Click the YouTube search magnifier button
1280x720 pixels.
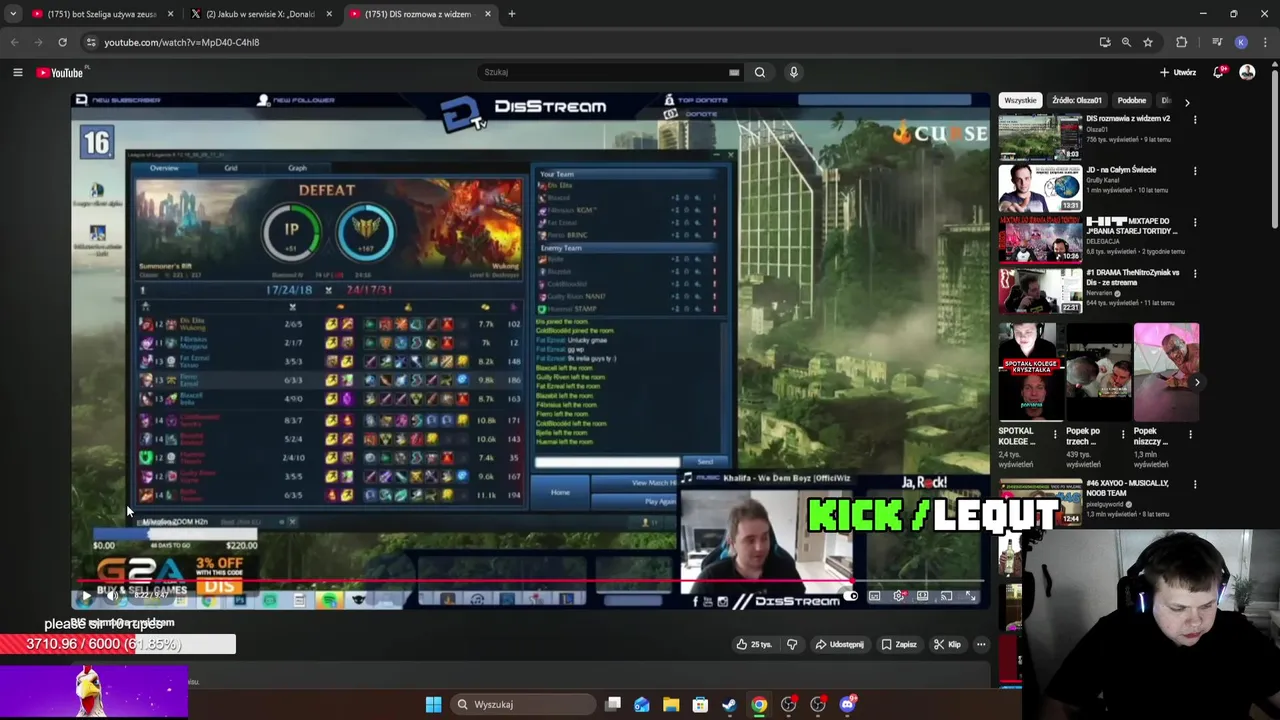tap(760, 72)
